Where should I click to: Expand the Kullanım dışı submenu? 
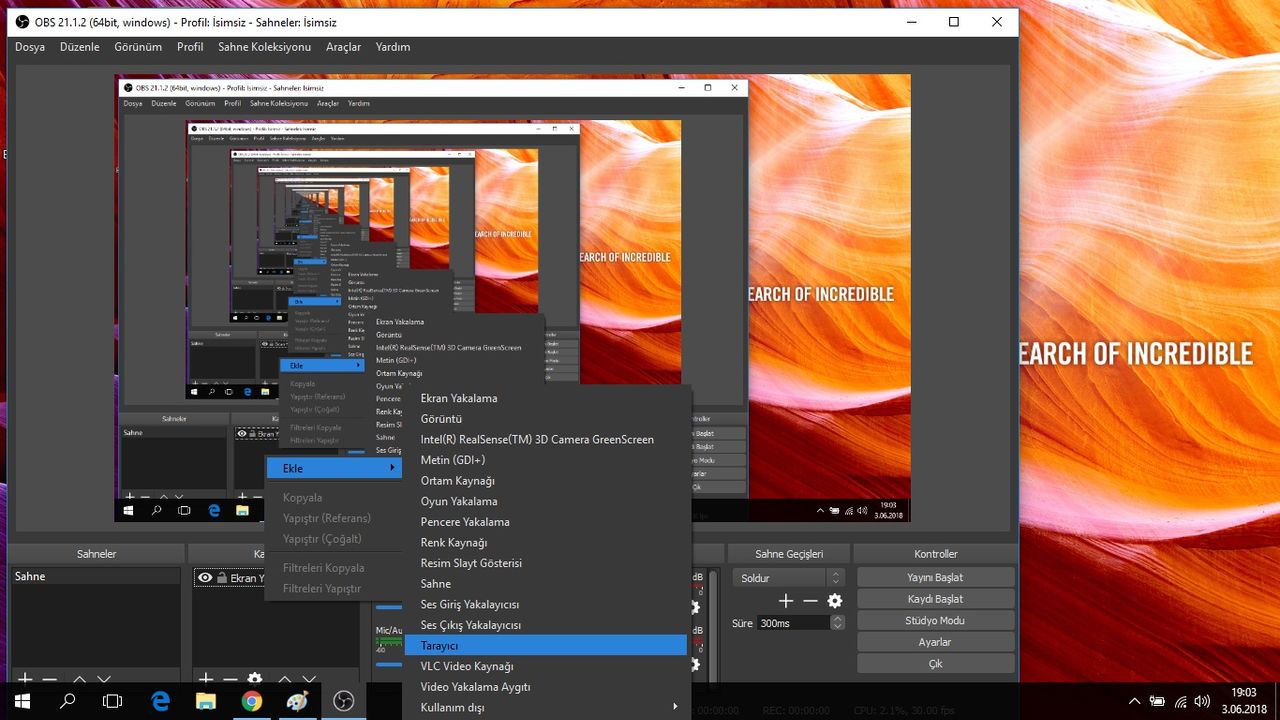click(x=548, y=707)
